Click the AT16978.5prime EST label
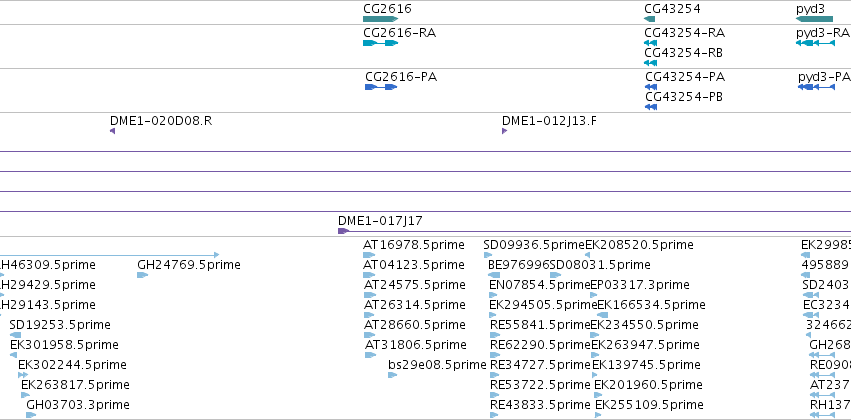This screenshot has width=851, height=420. (414, 245)
